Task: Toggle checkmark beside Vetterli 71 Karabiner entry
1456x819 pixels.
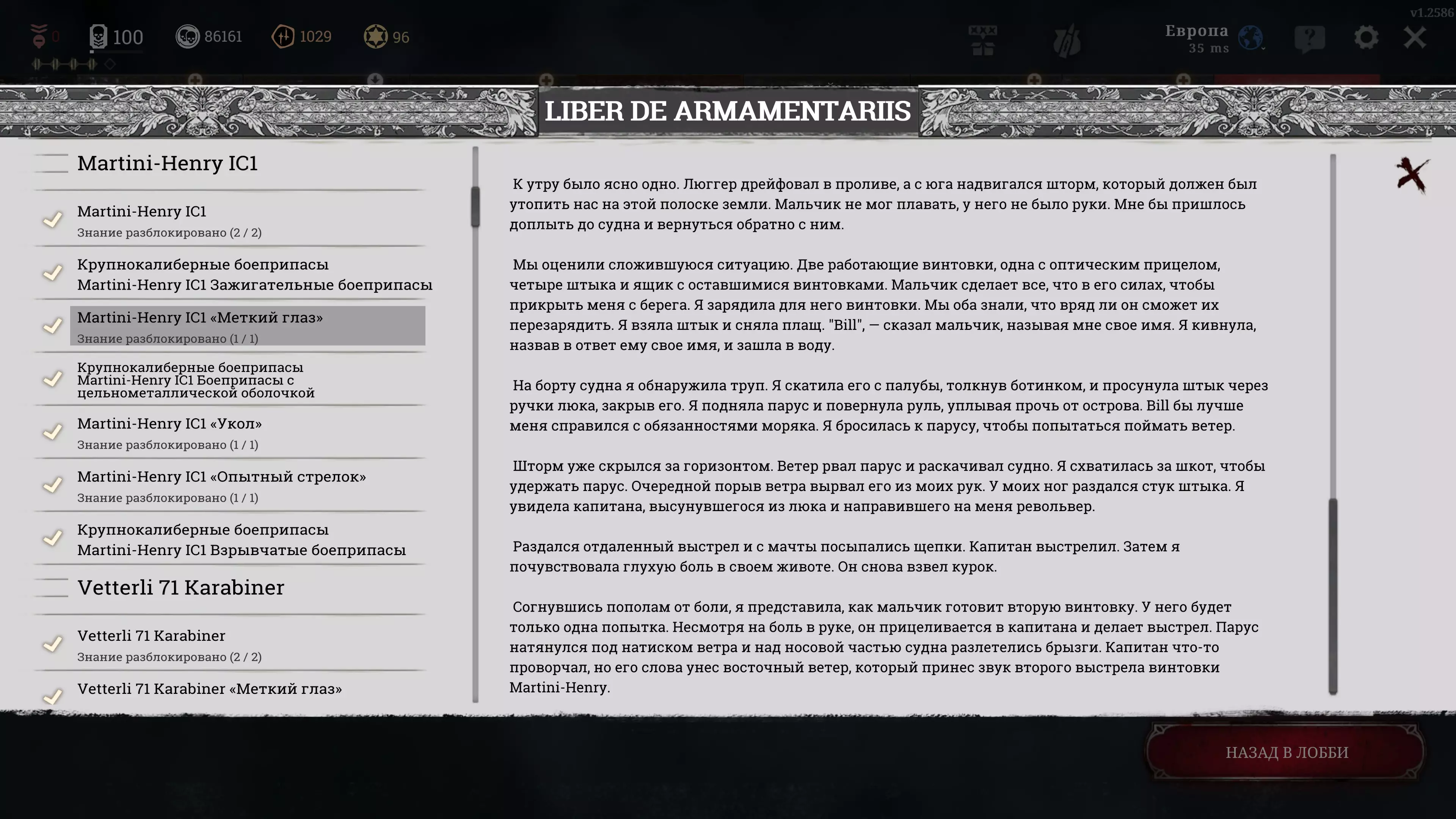Action: (x=53, y=644)
